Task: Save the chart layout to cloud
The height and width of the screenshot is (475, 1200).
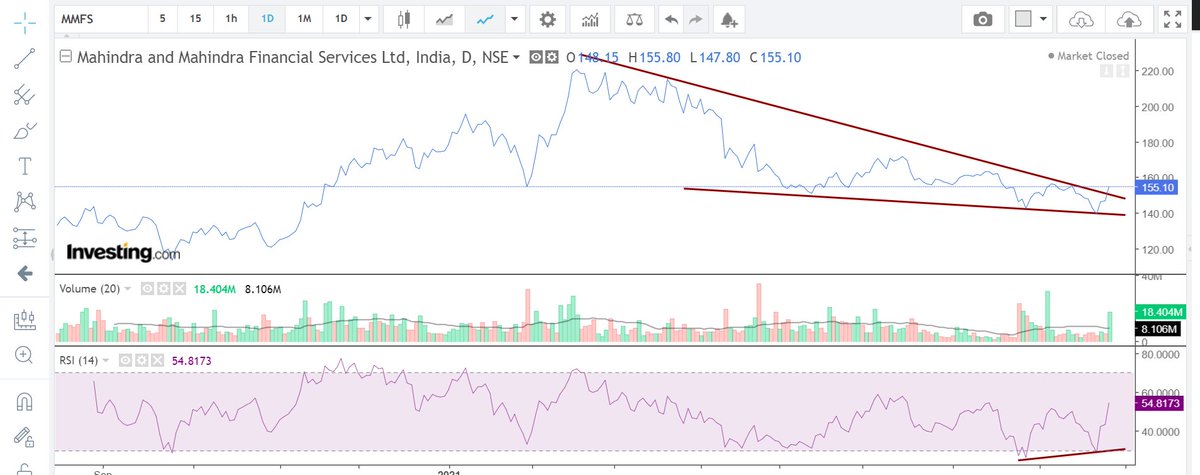Action: point(1127,19)
